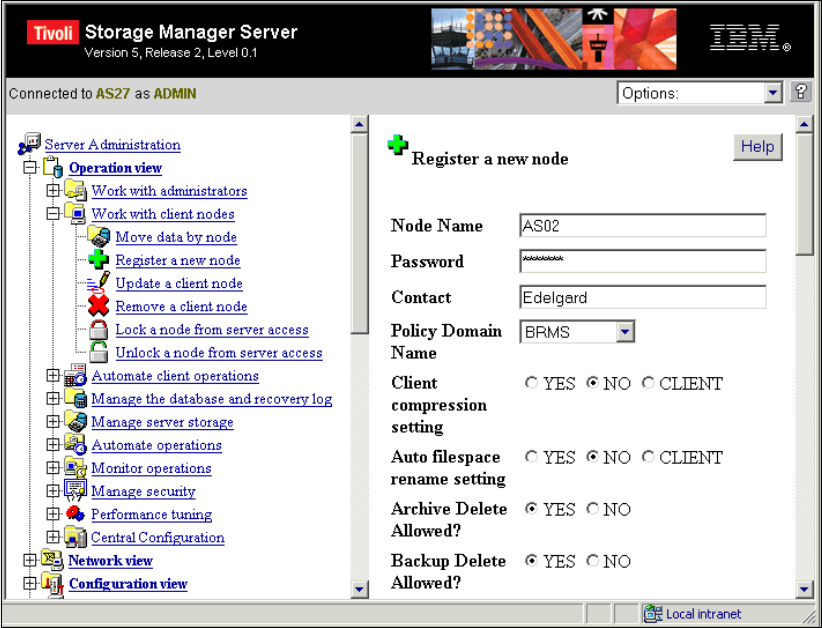Open the Update a client node link
The width and height of the screenshot is (822, 628).
coord(179,283)
